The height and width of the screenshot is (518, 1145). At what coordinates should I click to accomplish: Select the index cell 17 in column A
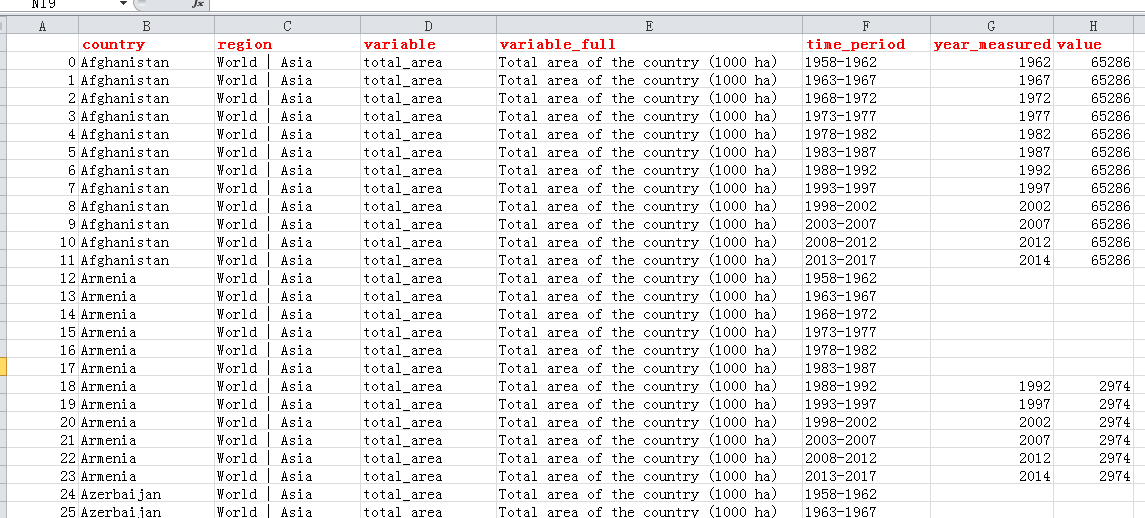tap(42, 368)
